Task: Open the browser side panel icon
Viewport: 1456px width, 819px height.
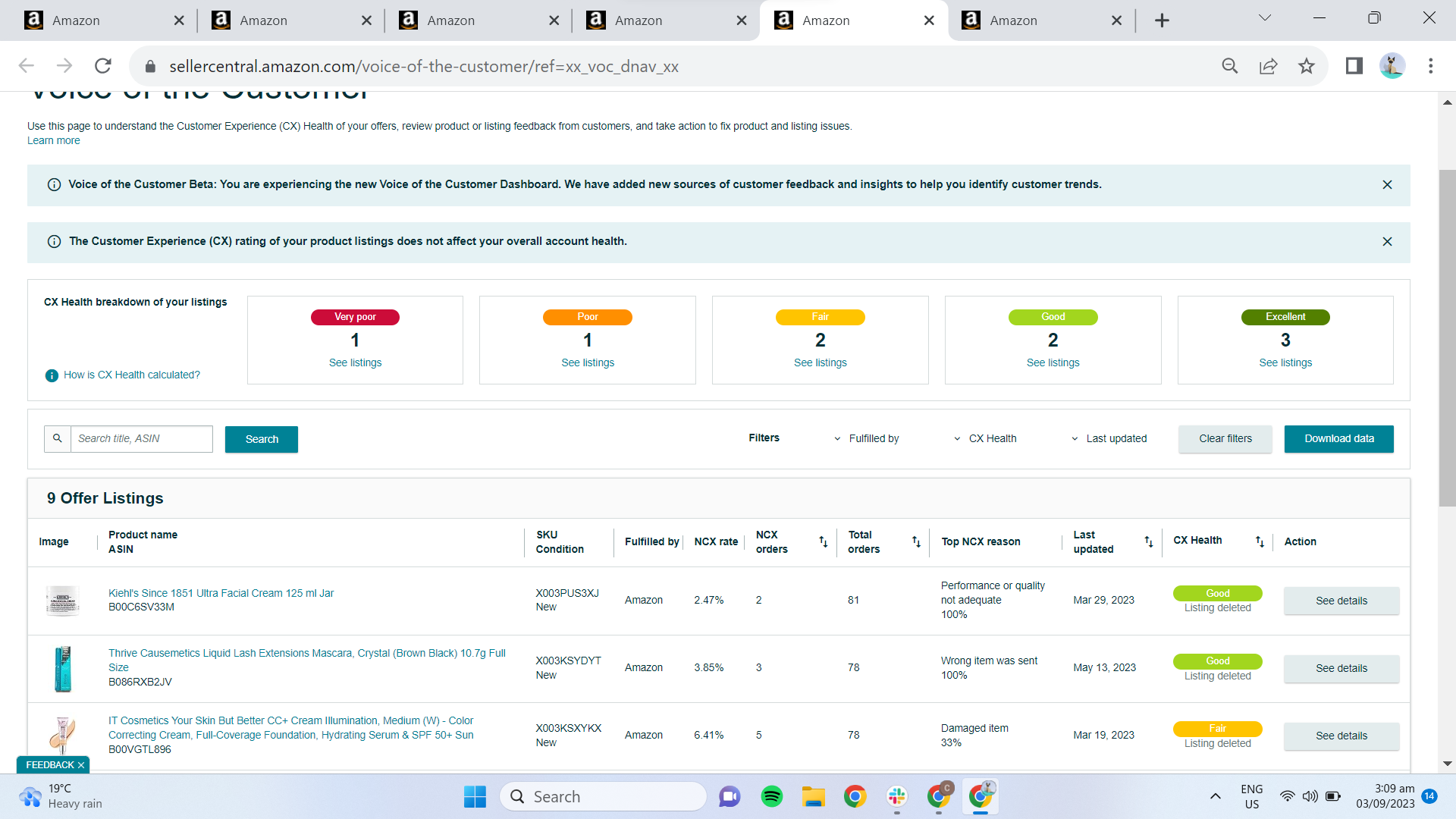Action: point(1354,66)
